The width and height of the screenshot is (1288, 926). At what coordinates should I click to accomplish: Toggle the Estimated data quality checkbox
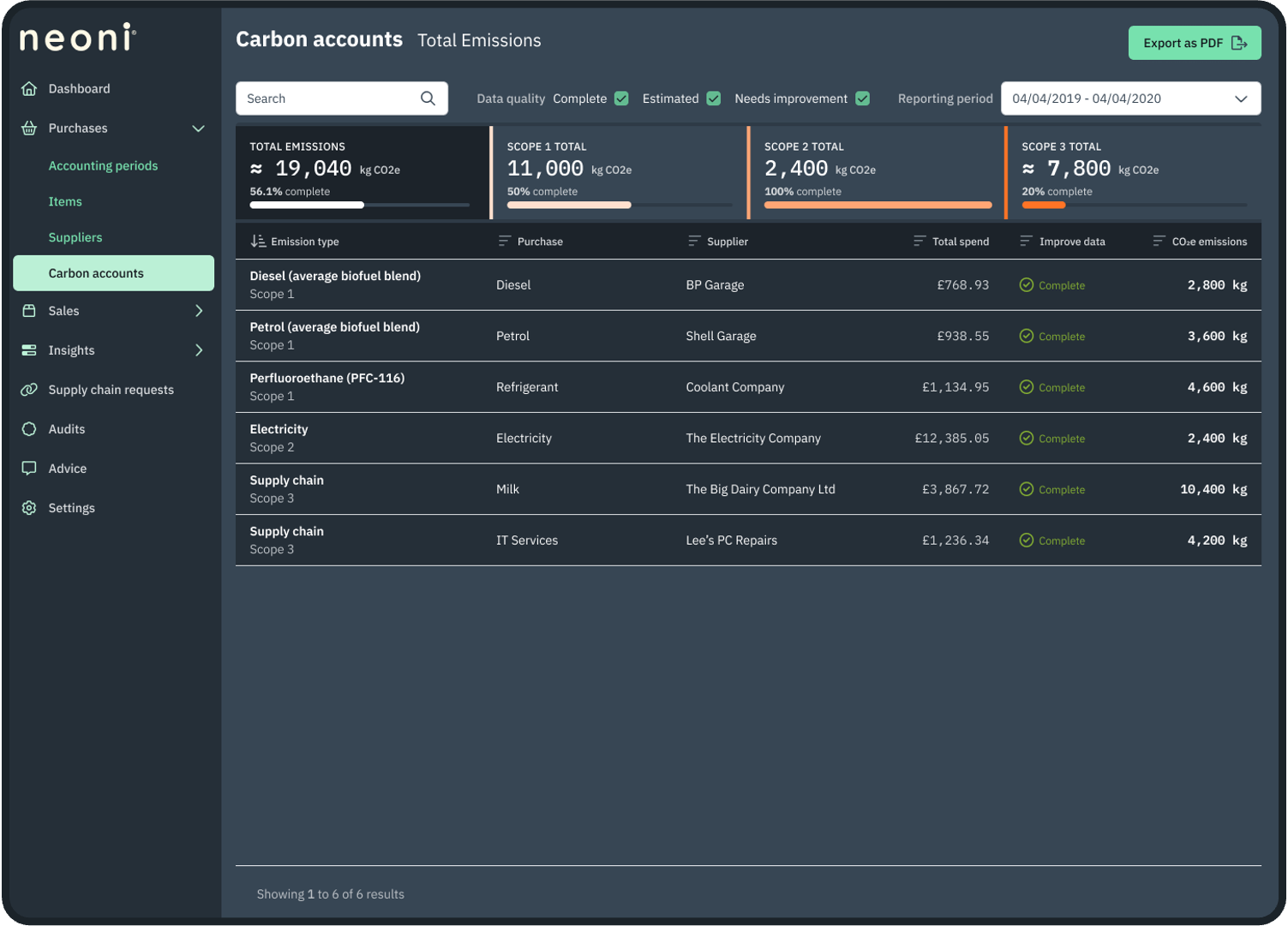(713, 99)
